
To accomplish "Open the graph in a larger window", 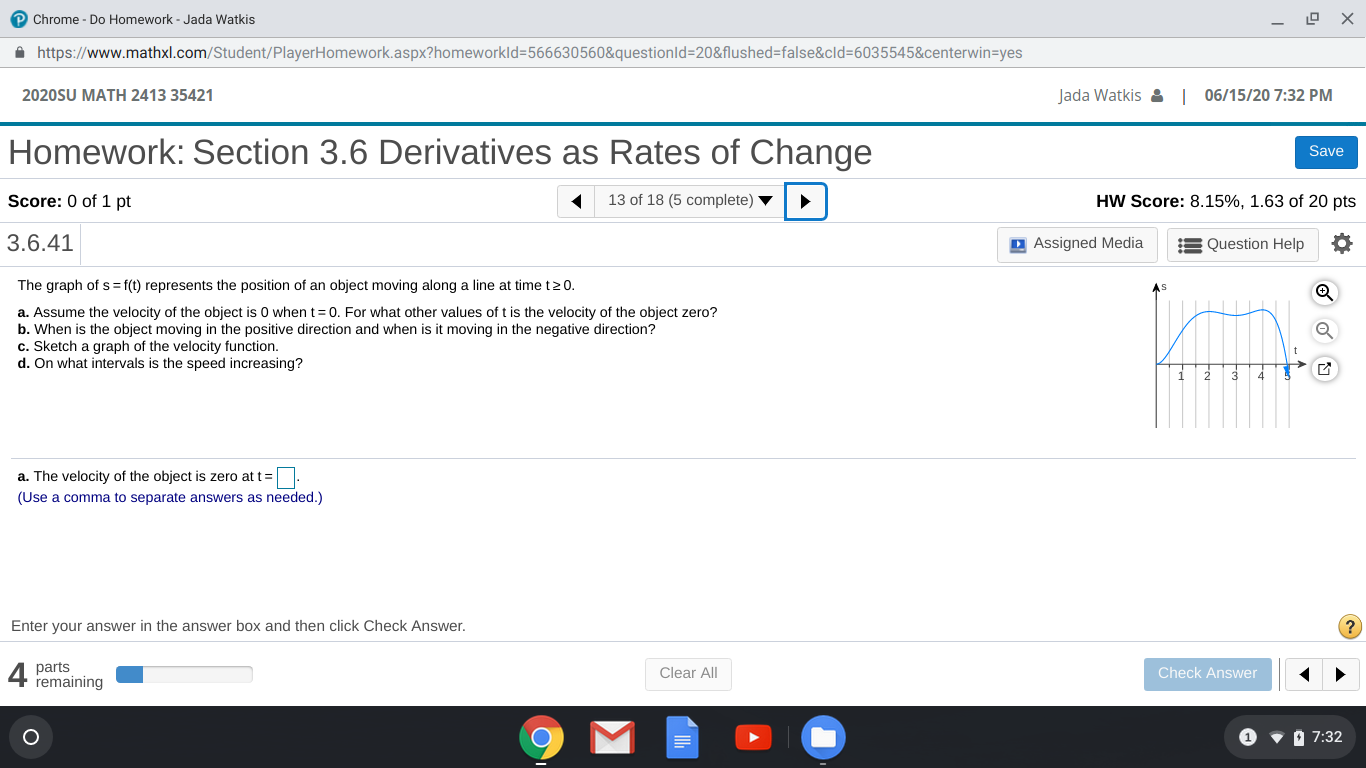I will [1324, 368].
